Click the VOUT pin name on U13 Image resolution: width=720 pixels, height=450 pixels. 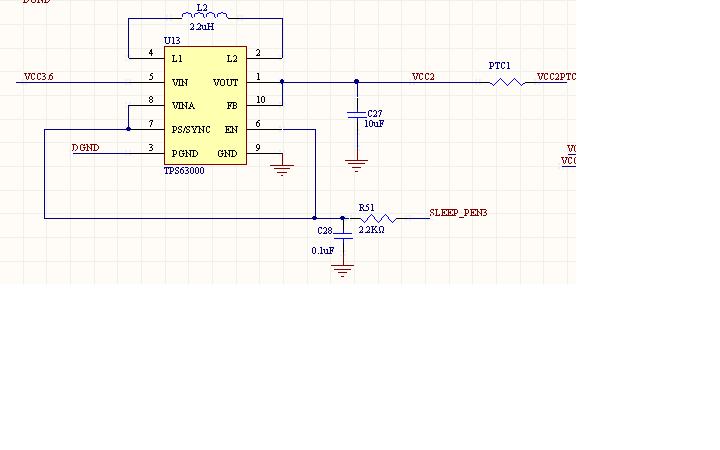[225, 83]
